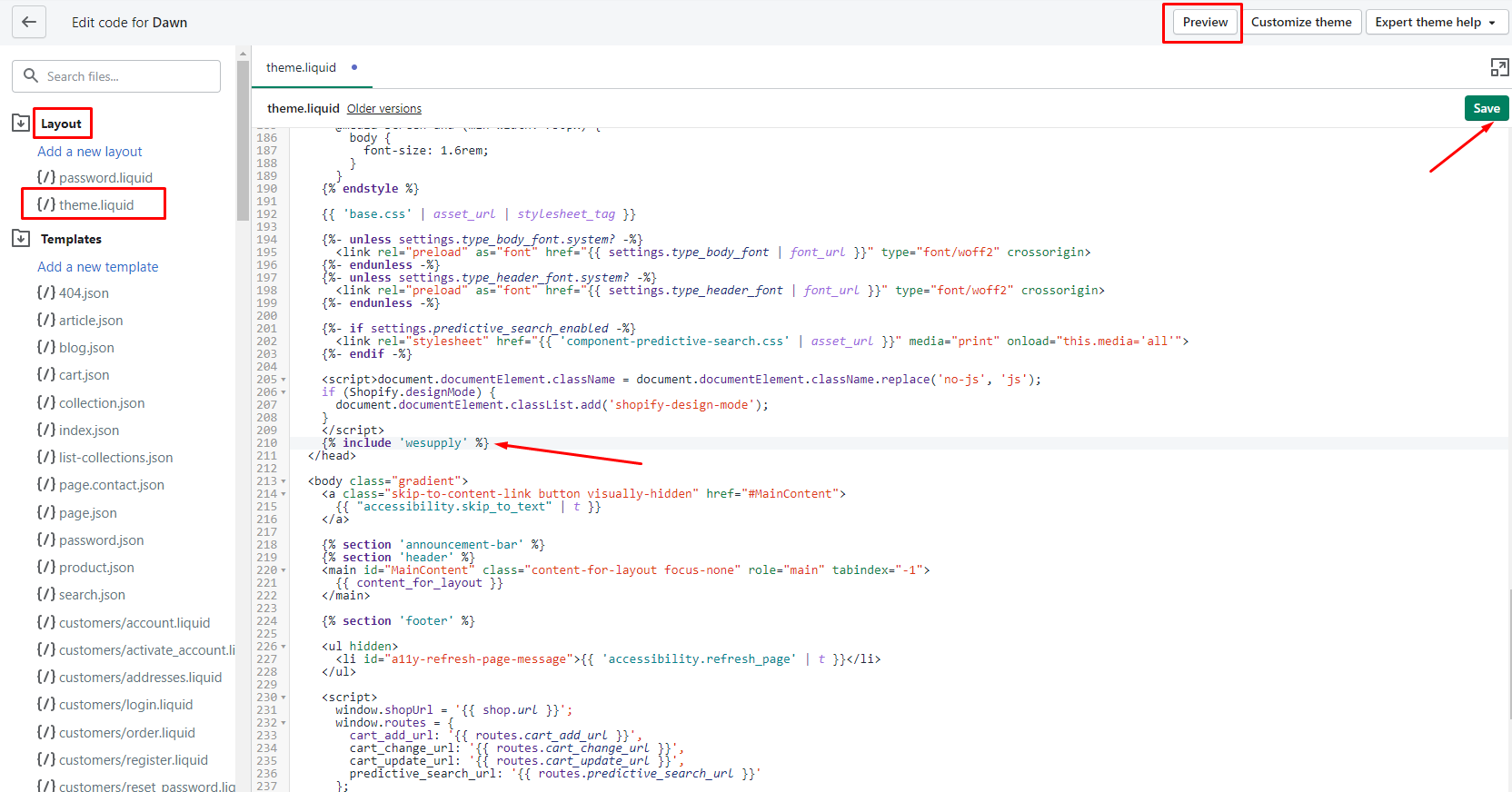This screenshot has width=1512, height=792.
Task: Click the 'base.css' stylesheet_tag line
Action: pos(479,214)
